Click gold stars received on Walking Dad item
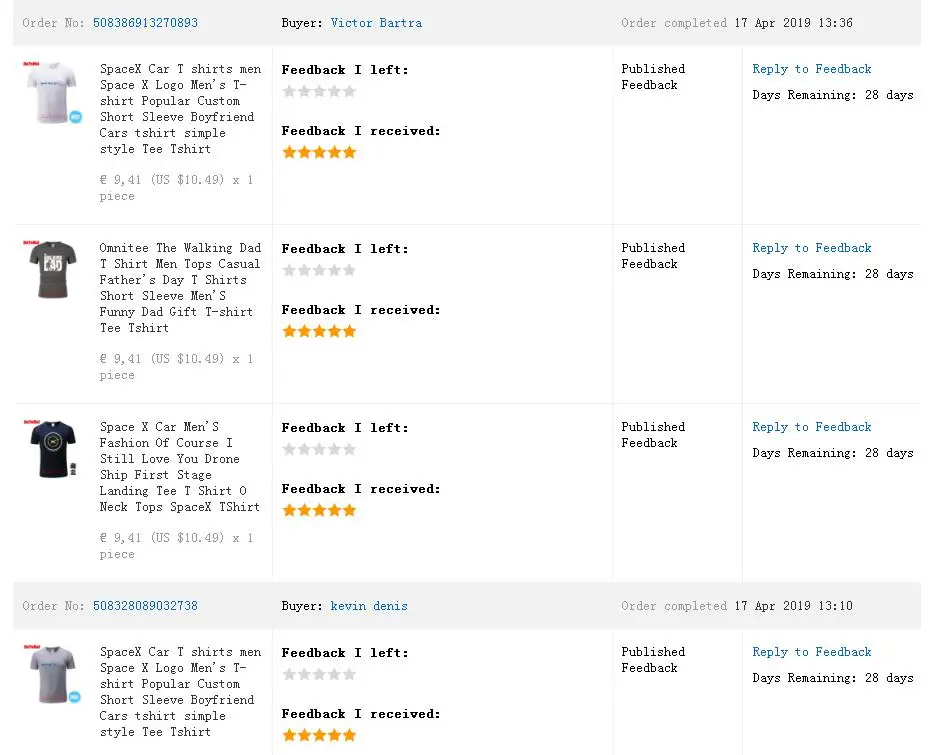This screenshot has width=935, height=755. [319, 331]
